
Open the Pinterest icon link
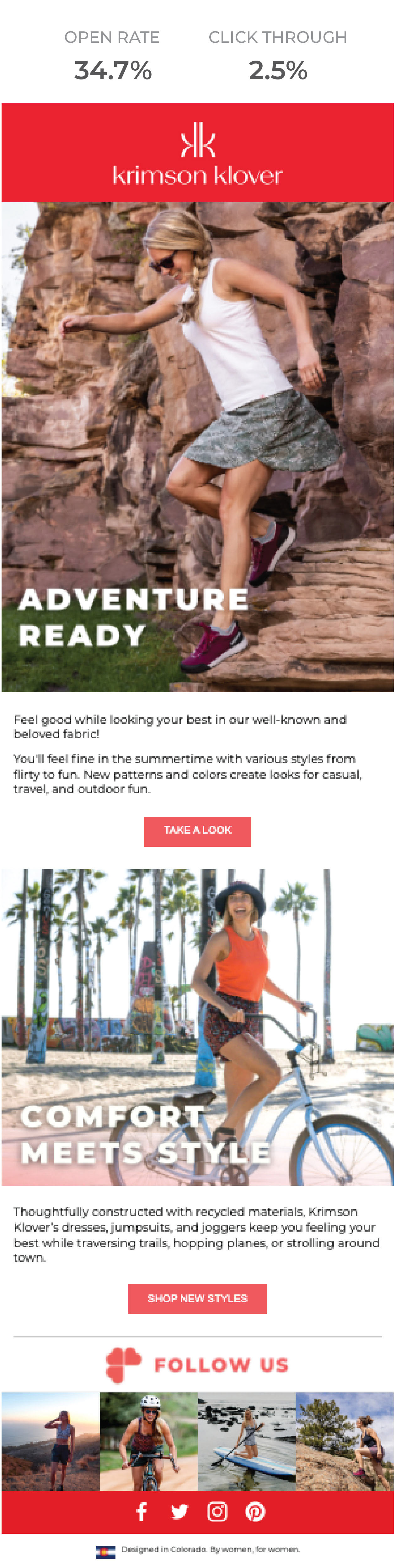point(255,1512)
